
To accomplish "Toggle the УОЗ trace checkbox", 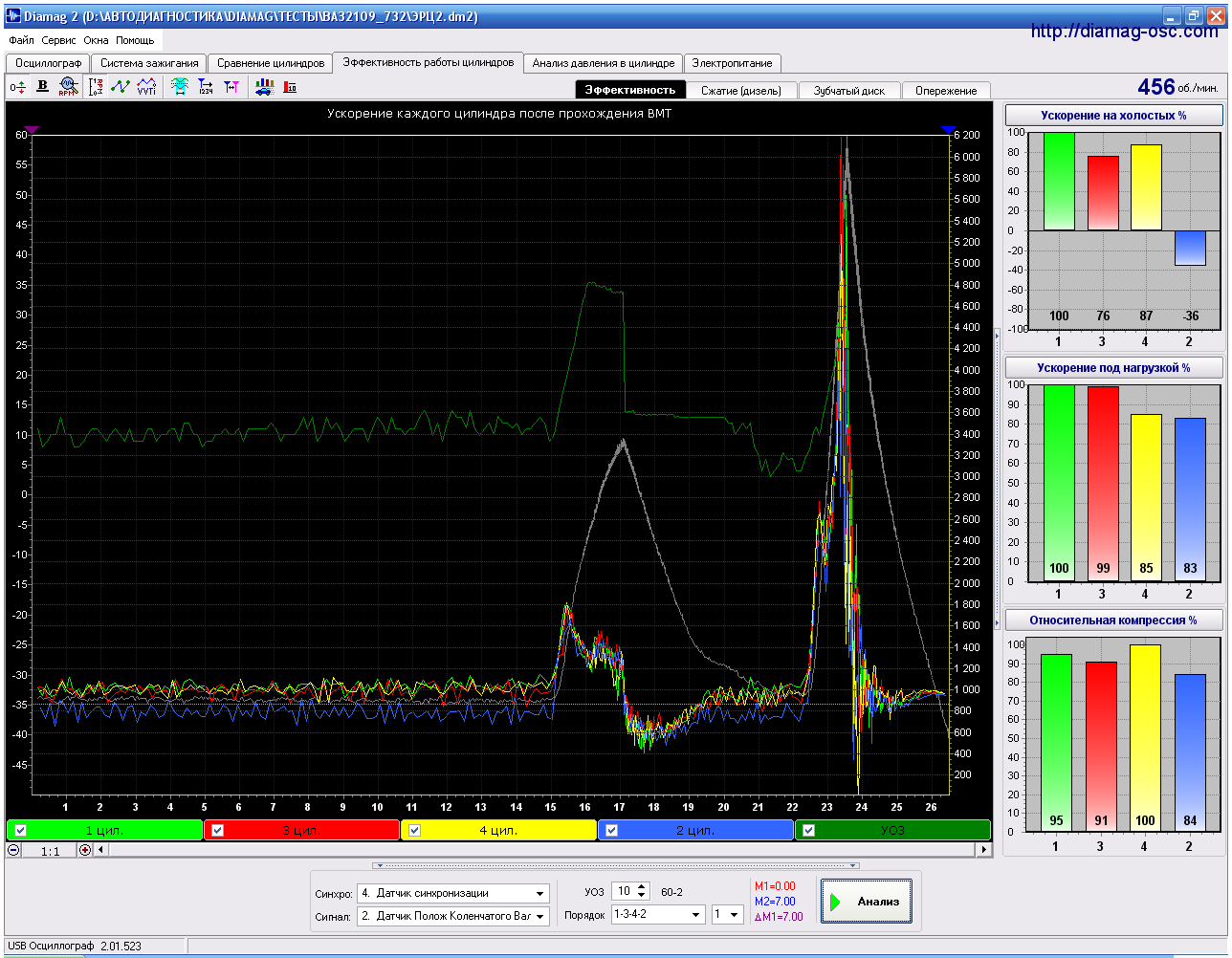I will pyautogui.click(x=808, y=830).
